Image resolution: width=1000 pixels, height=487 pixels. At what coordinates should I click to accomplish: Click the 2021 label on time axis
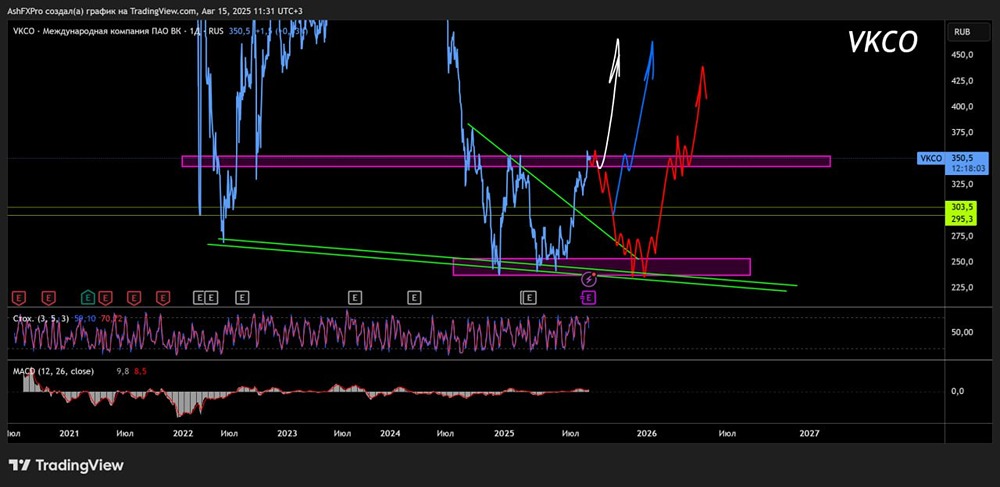68,433
